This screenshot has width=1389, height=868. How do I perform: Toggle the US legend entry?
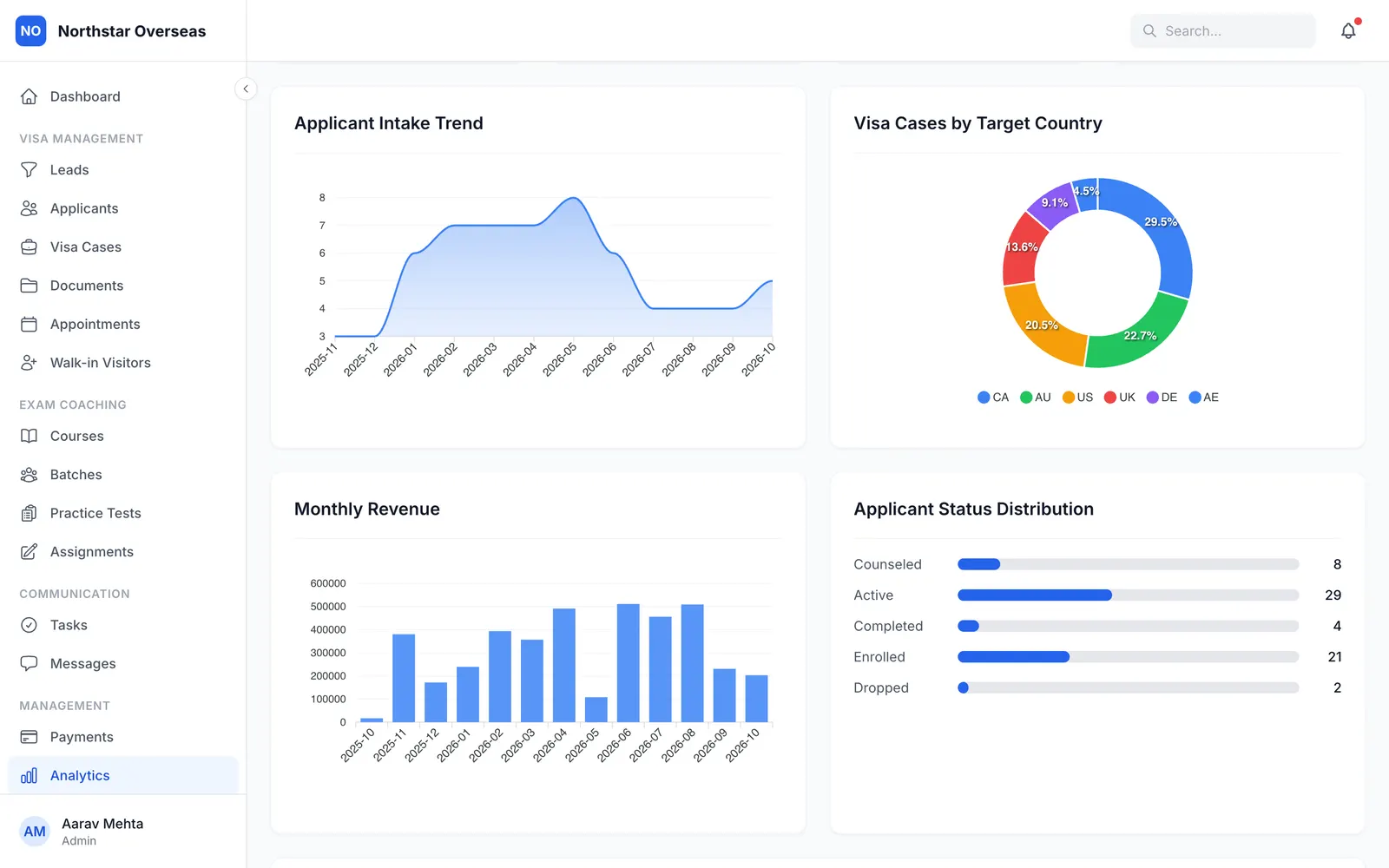(1078, 398)
